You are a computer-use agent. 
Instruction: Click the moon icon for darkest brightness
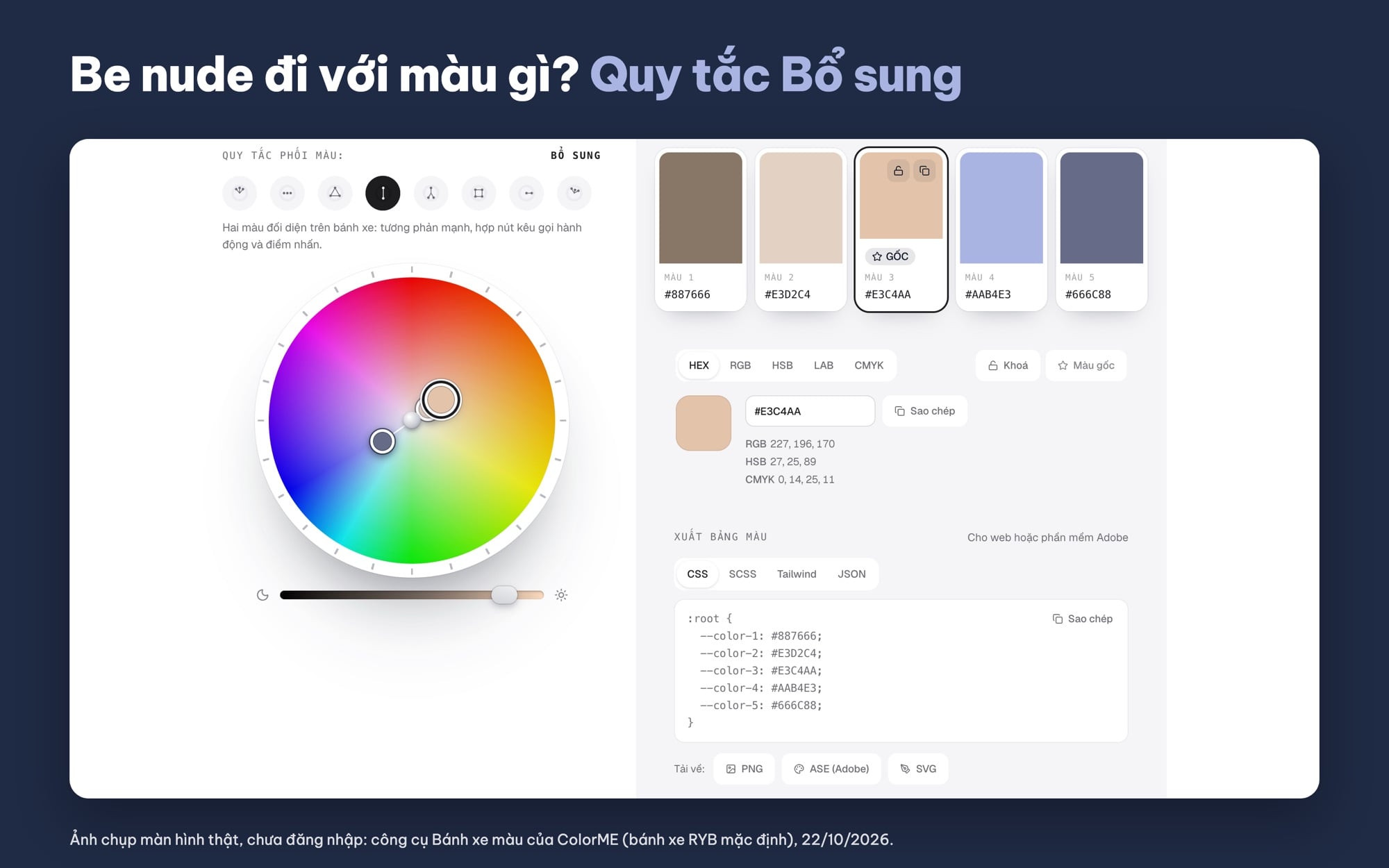pos(263,595)
